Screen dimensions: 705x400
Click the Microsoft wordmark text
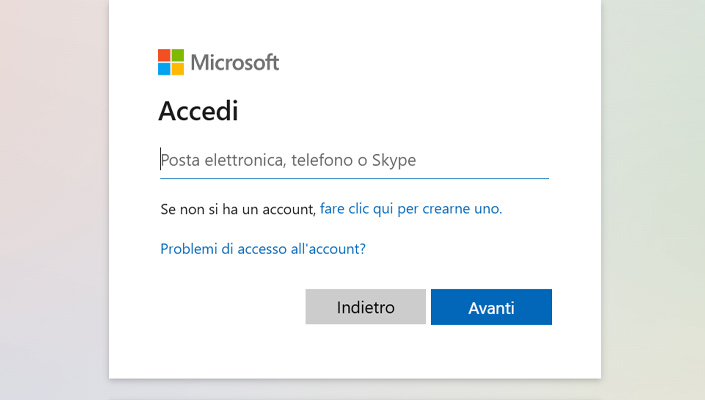(x=235, y=62)
